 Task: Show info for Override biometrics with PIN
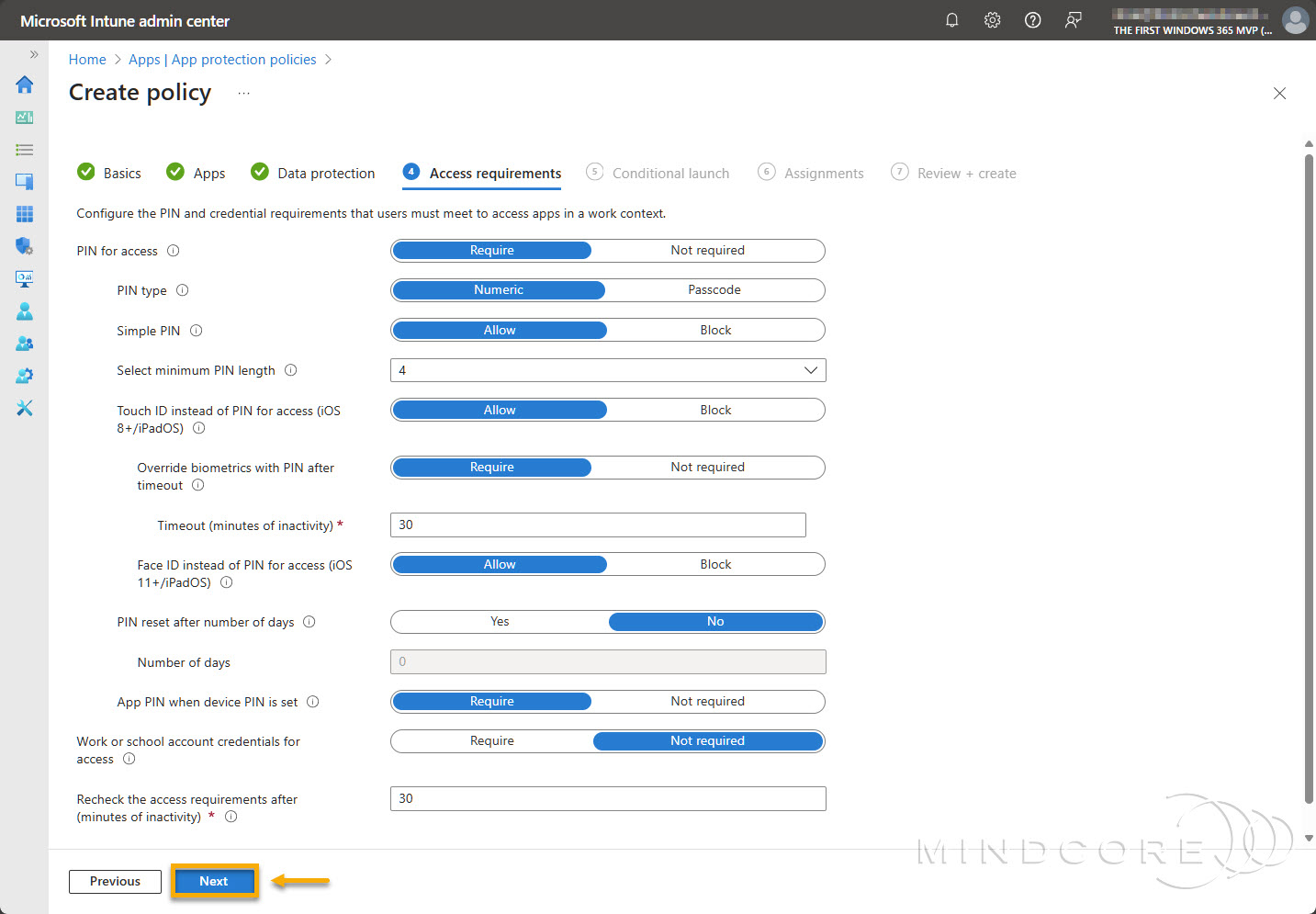coord(198,485)
